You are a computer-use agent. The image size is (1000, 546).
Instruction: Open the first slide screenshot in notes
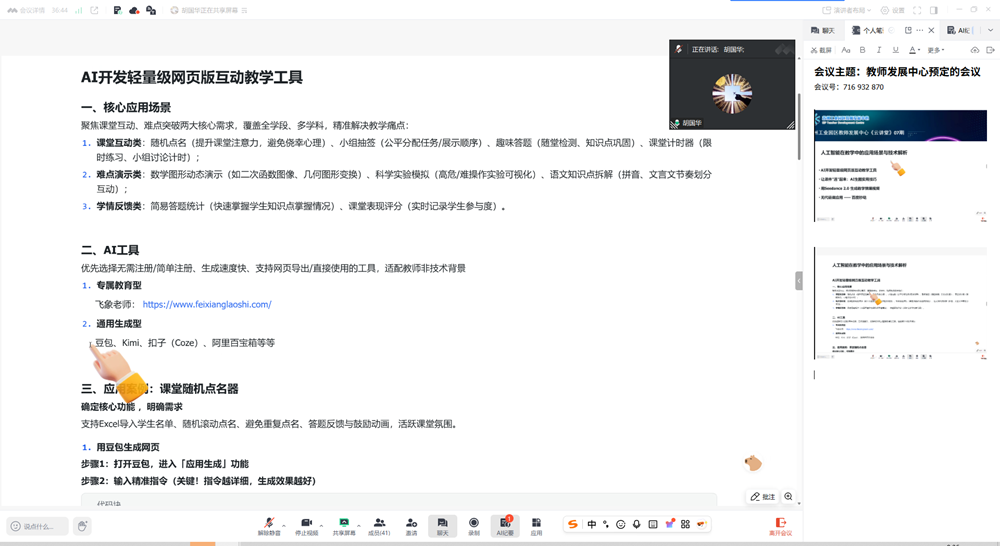901,166
